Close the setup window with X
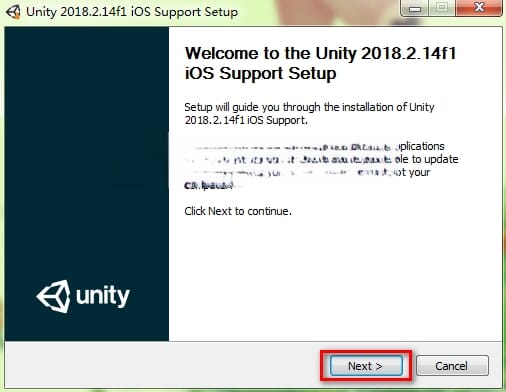 [479, 8]
